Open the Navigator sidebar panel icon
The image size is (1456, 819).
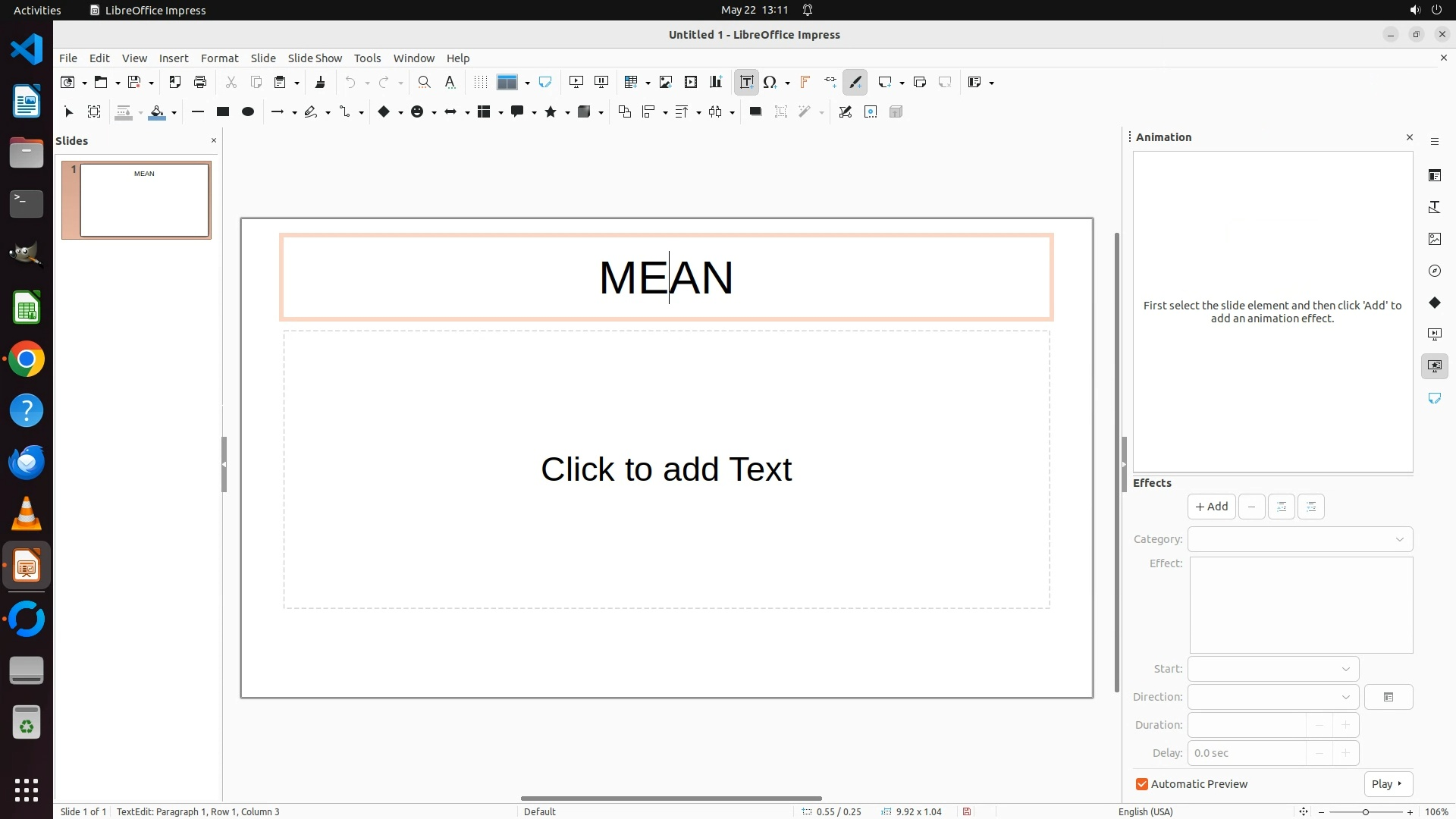[1434, 271]
